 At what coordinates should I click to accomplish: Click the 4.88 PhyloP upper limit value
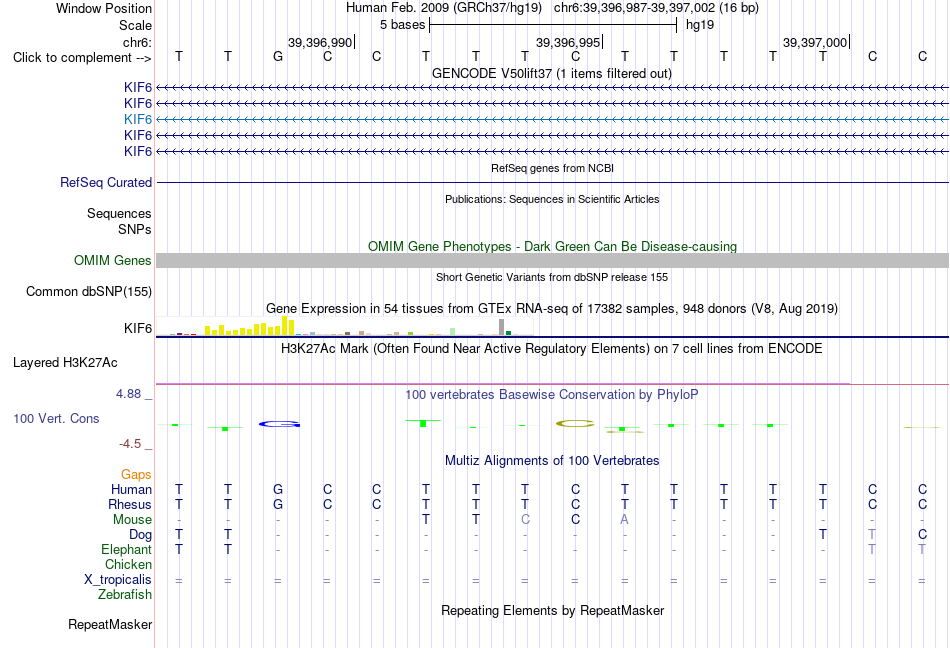(x=128, y=394)
